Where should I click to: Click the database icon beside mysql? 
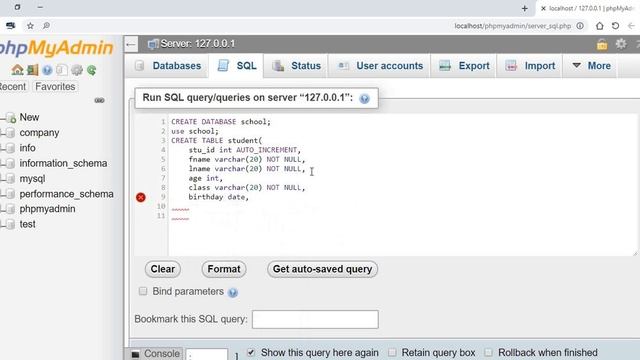point(11,178)
